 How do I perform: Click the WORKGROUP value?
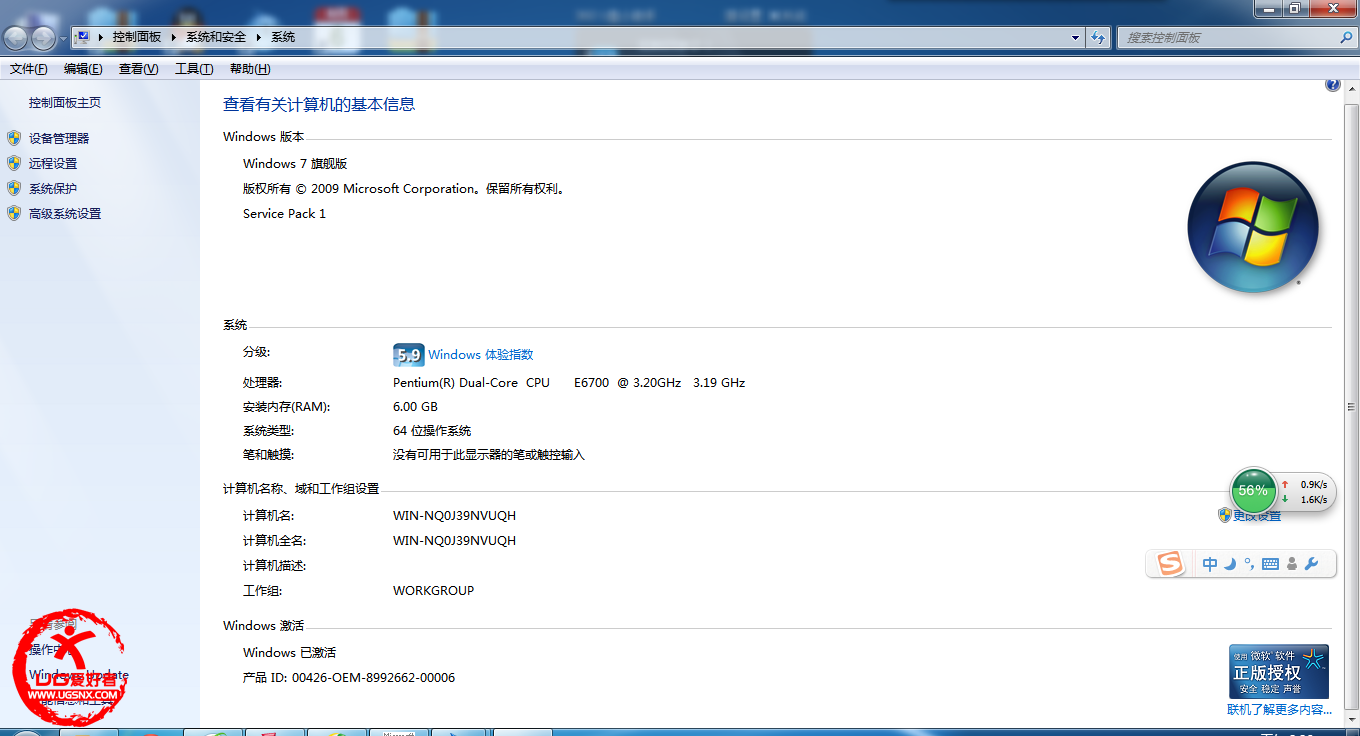434,590
